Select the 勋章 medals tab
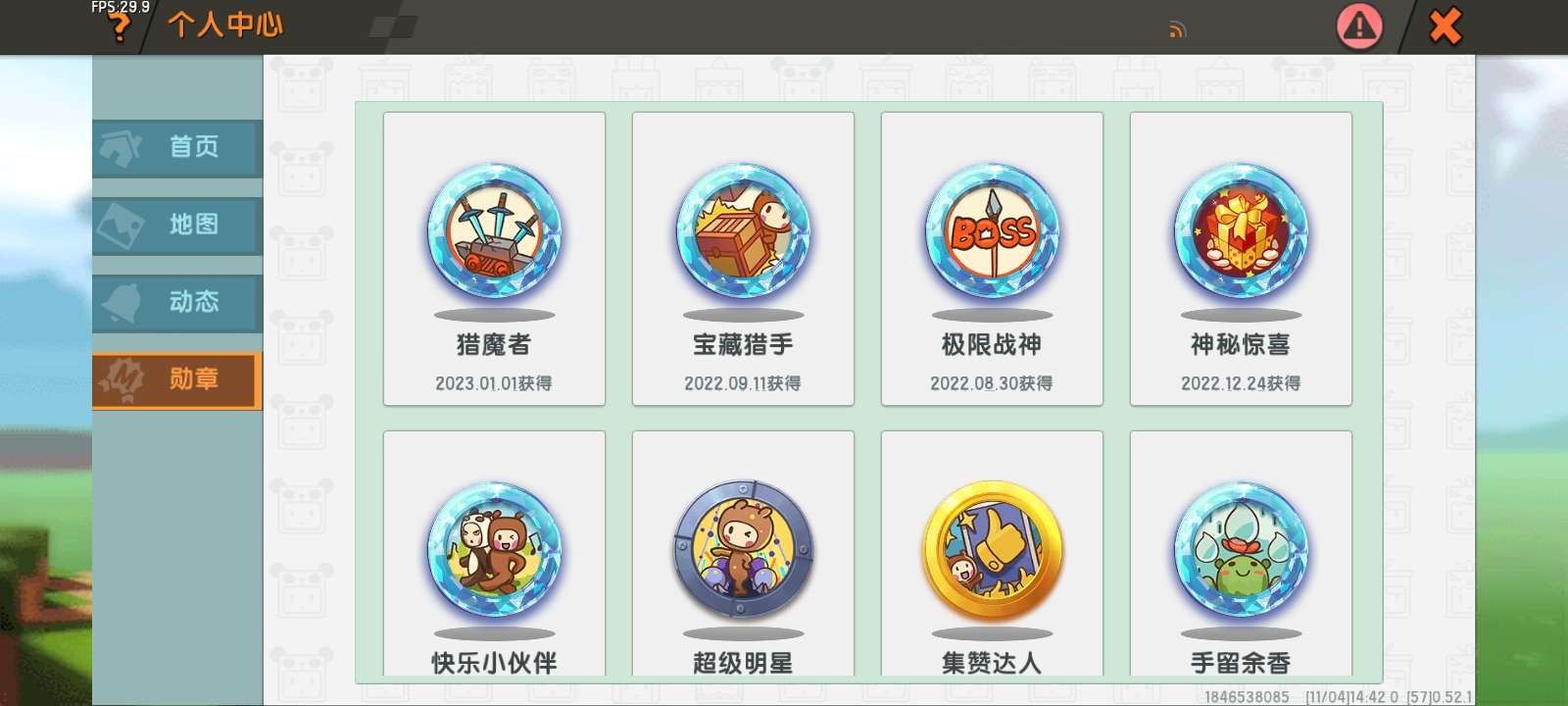This screenshot has height=706, width=1568. point(177,379)
